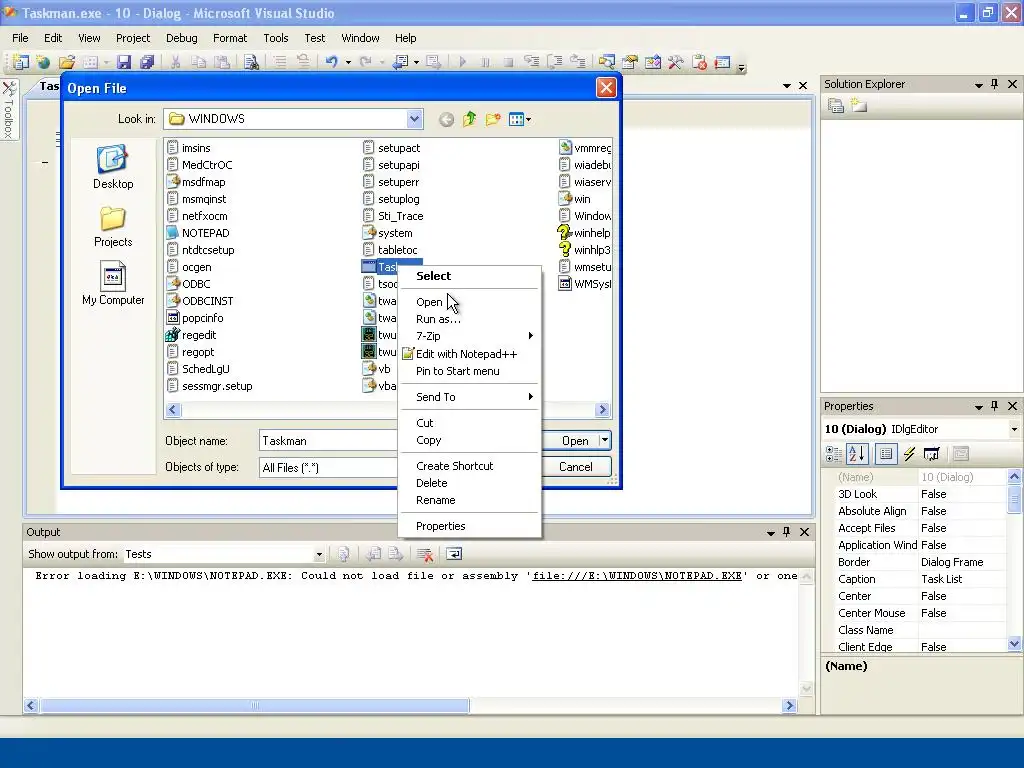Open My Computer in places bar
Viewport: 1024px width, 768px height.
click(x=113, y=283)
